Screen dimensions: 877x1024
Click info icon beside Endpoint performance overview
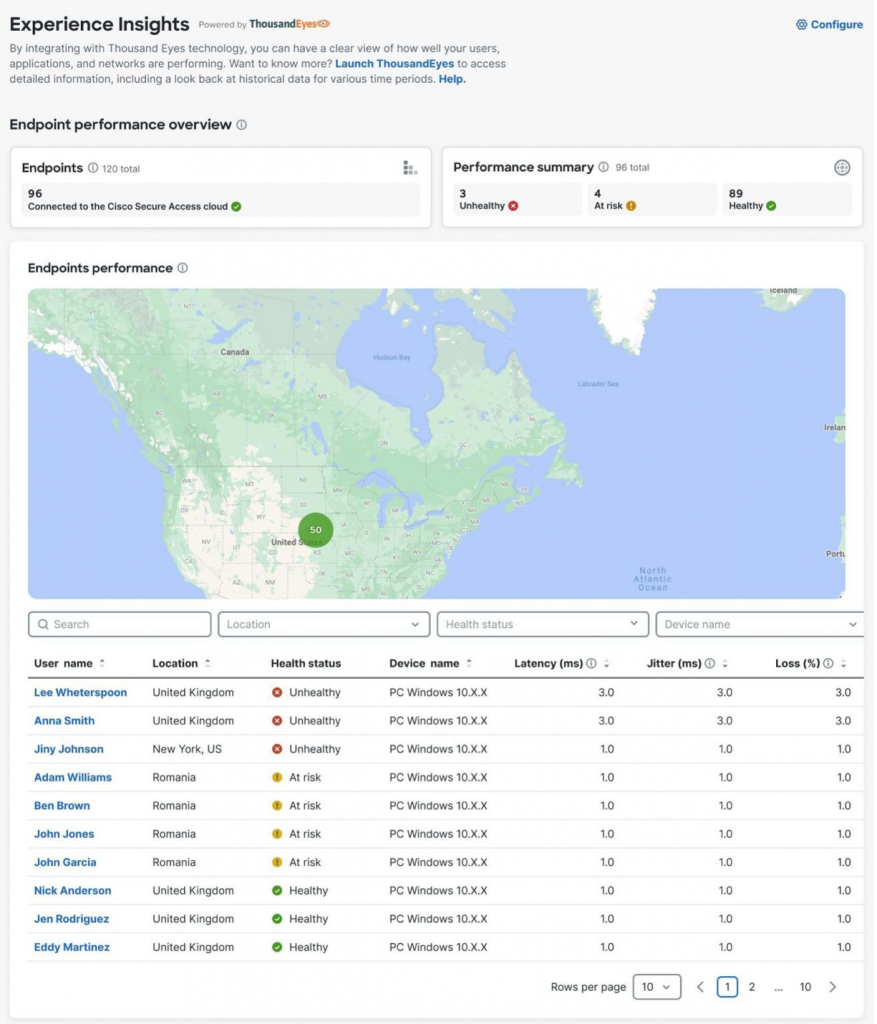[241, 125]
